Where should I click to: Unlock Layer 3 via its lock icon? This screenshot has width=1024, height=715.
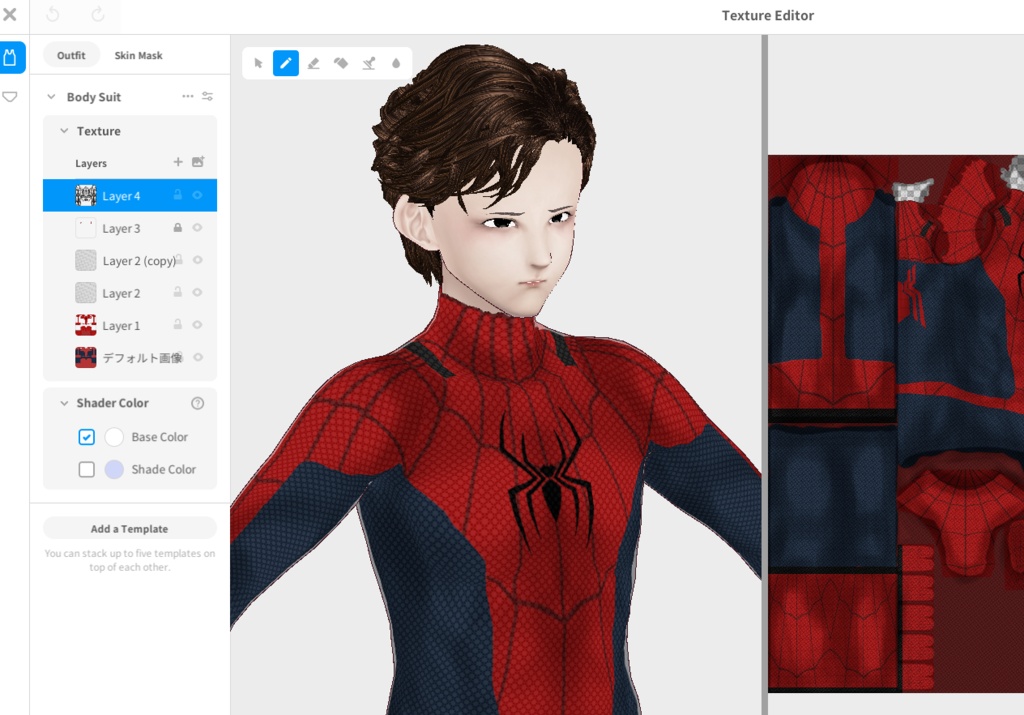178,228
